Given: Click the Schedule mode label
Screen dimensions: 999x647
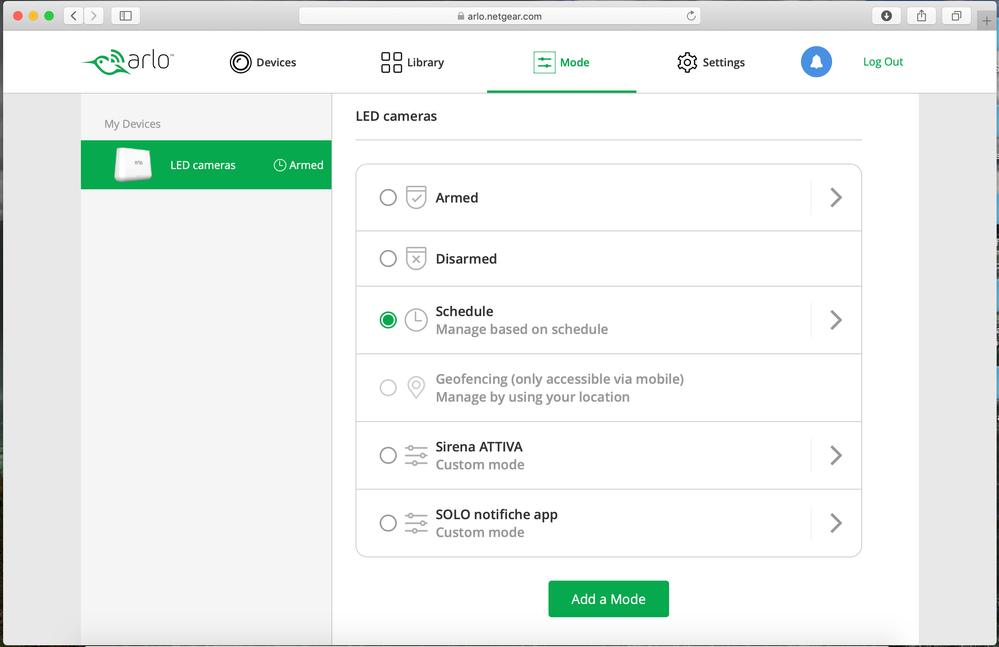Looking at the screenshot, I should pos(464,311).
